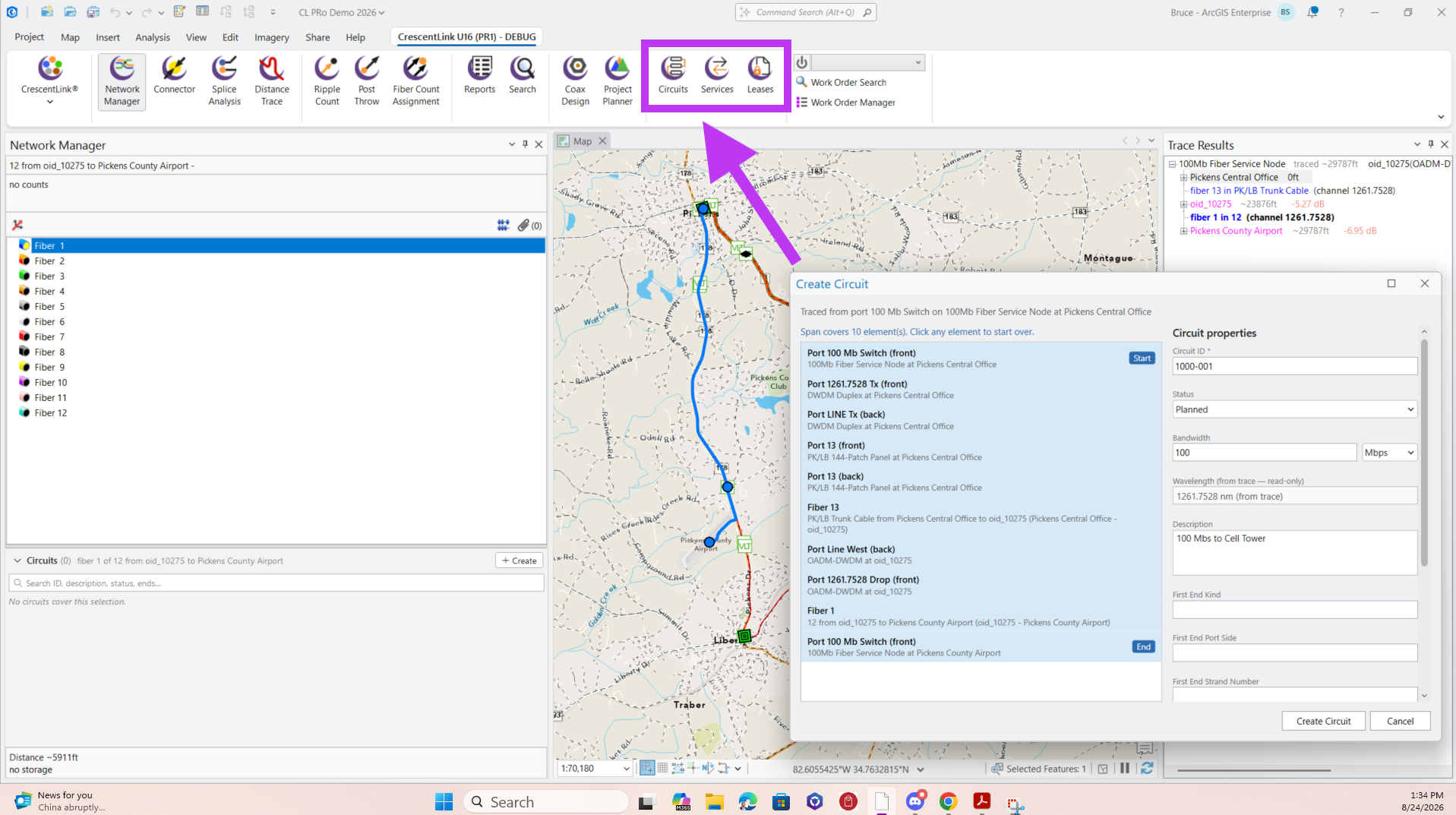Switch to the Analysis tab
Screen dimensions: 1456x815
coord(153,37)
